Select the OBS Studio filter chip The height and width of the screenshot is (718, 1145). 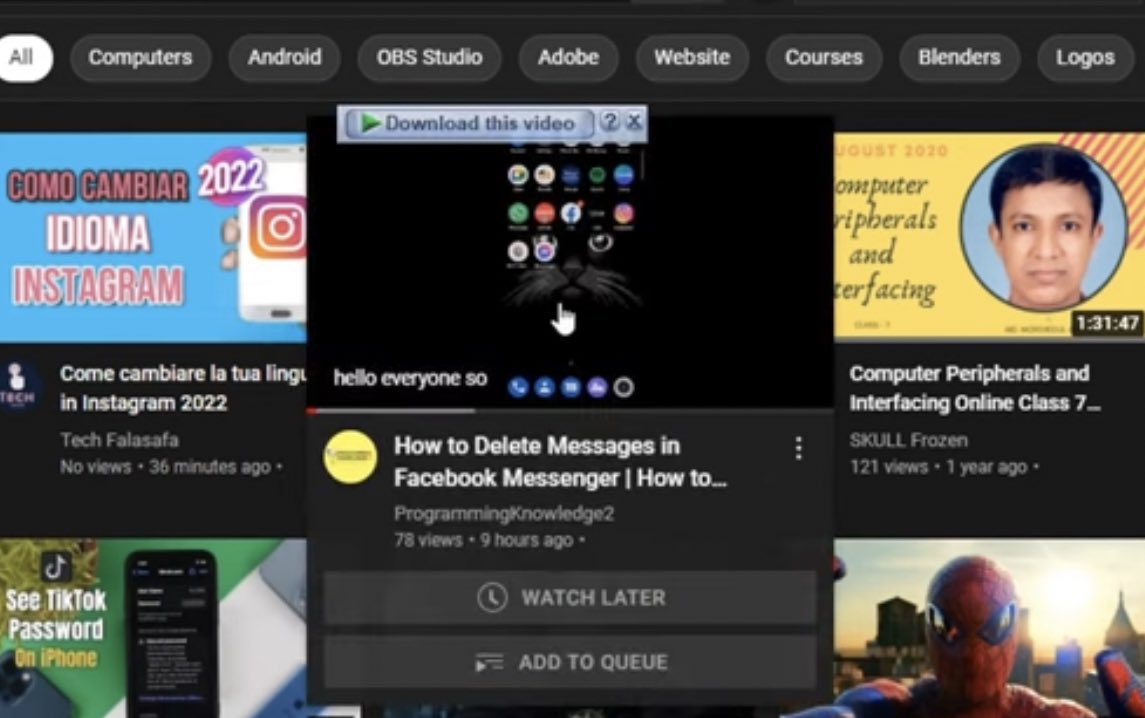(429, 57)
